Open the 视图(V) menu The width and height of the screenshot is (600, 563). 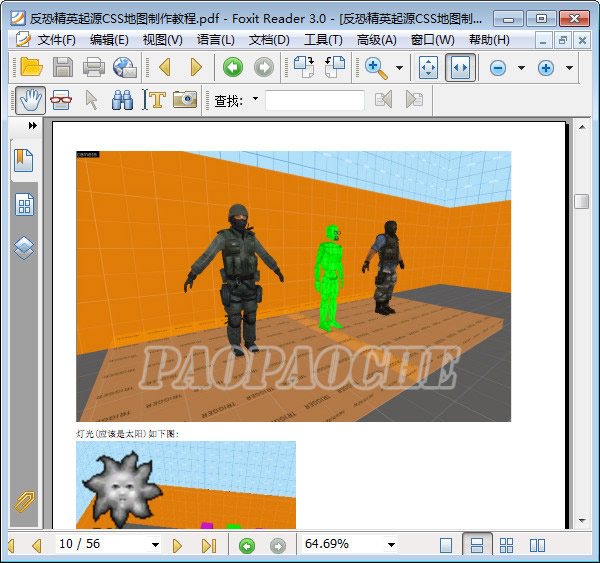coord(163,40)
